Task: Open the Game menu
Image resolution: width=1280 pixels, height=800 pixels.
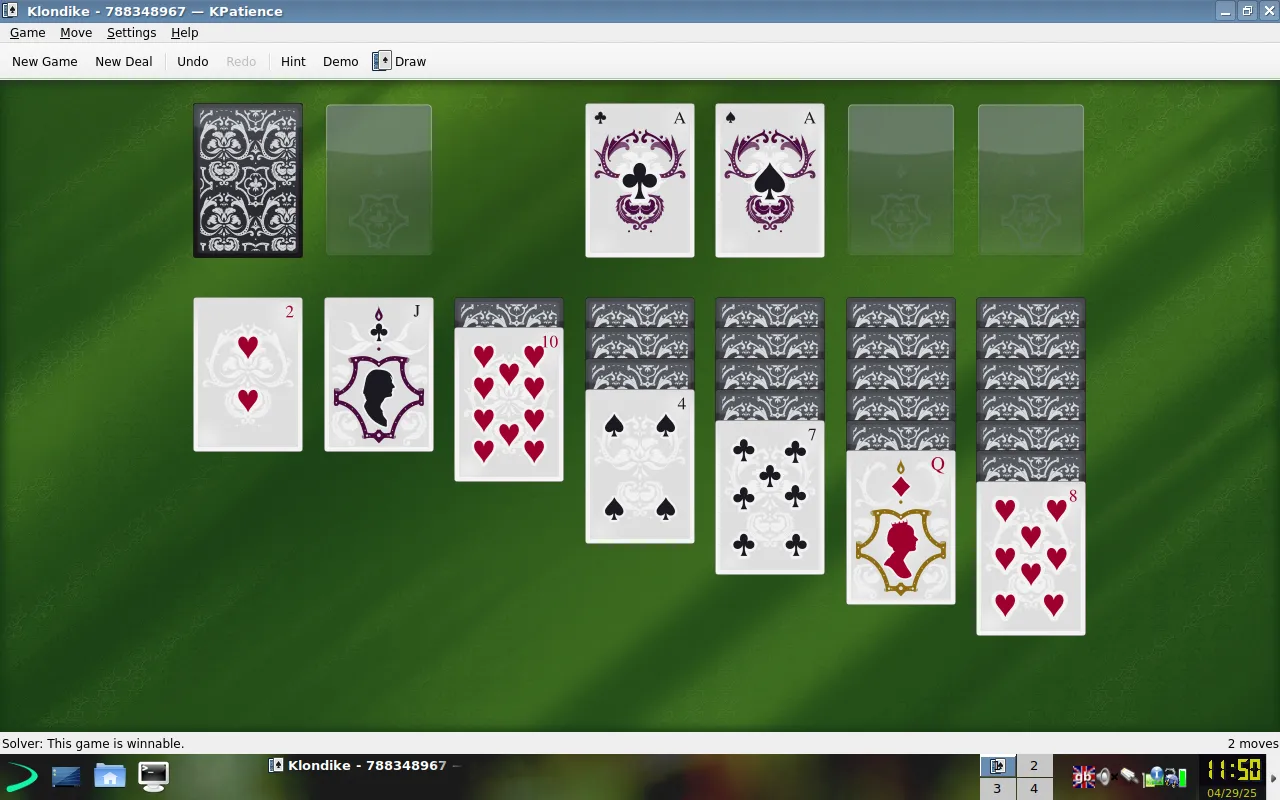Action: 27,33
